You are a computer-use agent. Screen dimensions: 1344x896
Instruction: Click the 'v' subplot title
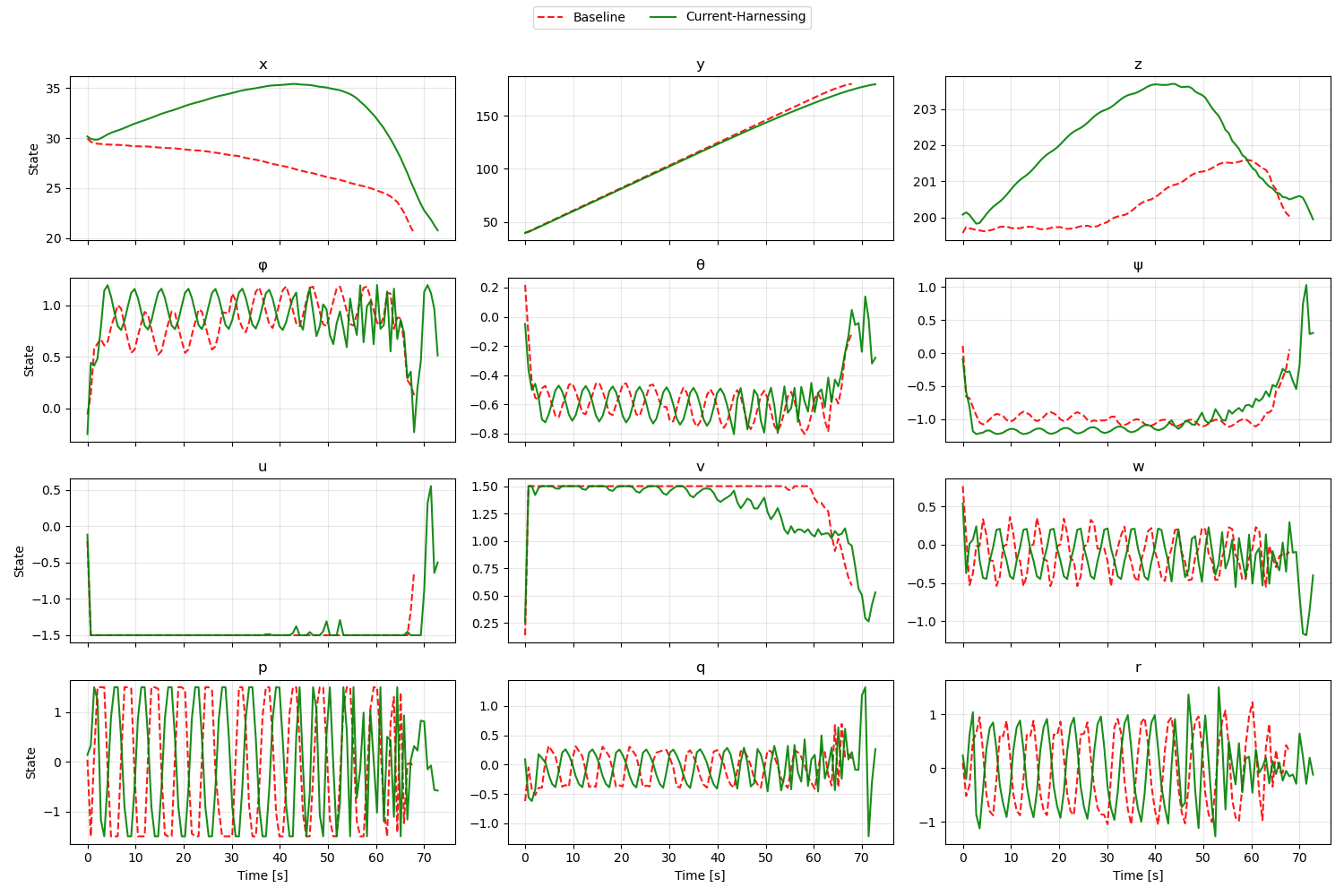tap(700, 467)
